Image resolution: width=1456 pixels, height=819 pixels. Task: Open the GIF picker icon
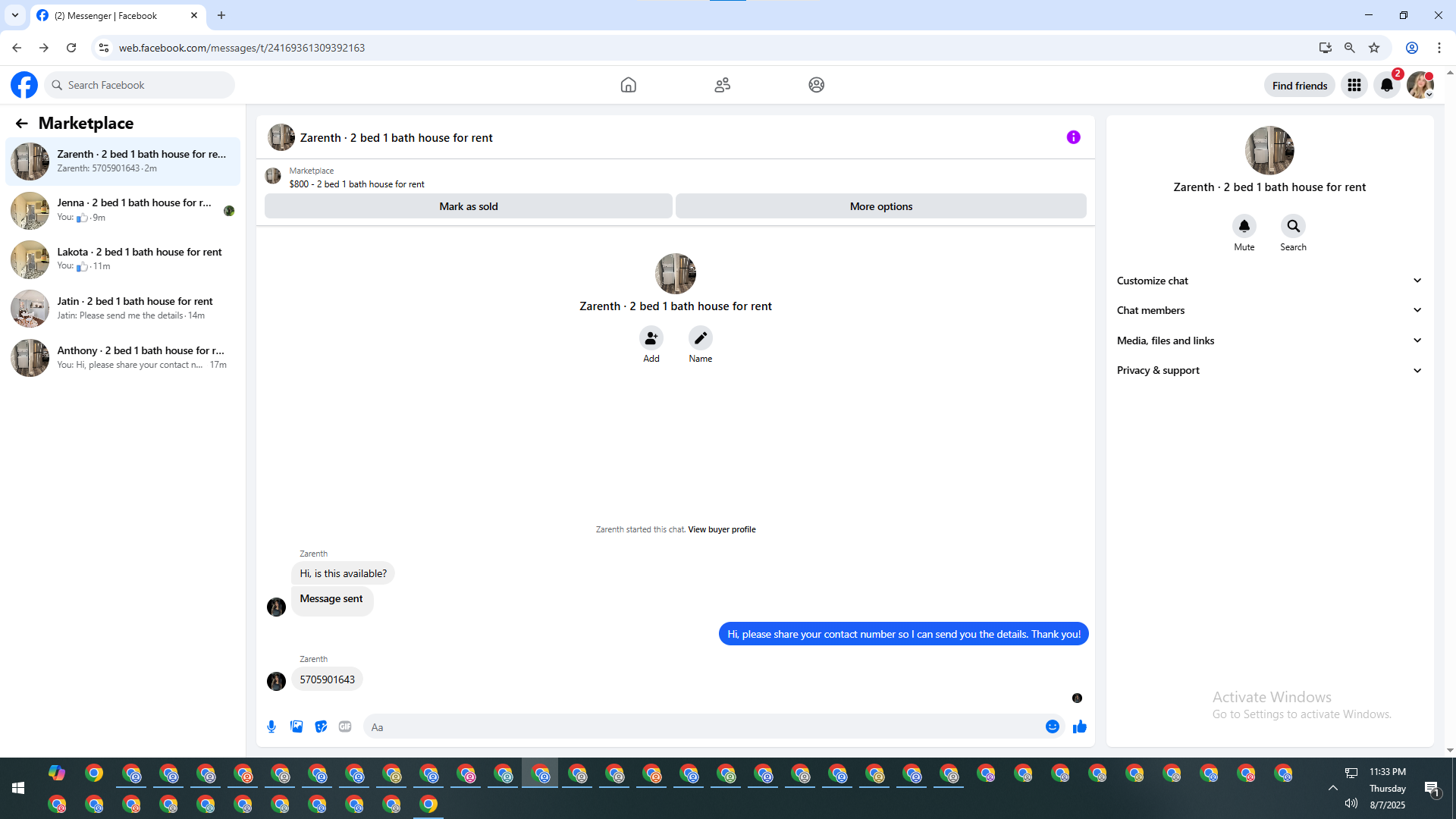coord(345,726)
